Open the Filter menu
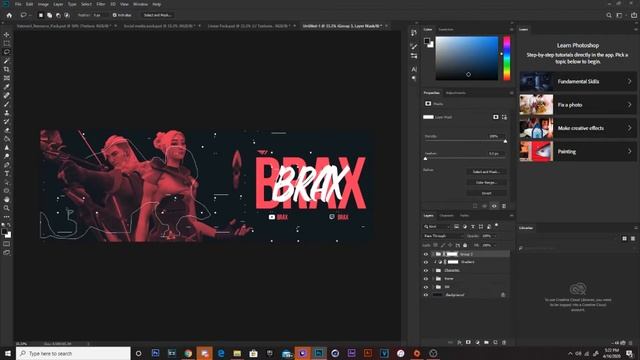Viewport: 640px width, 360px height. [101, 4]
